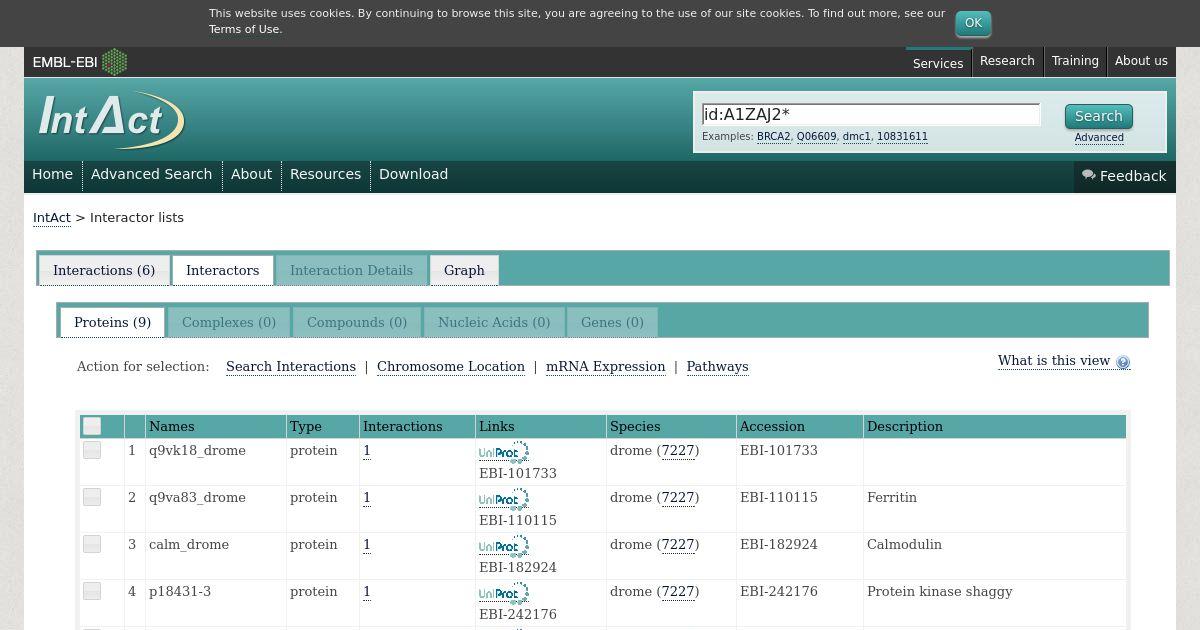Screen dimensions: 1200x630
Task: Open the Resources menu item
Action: coord(325,174)
